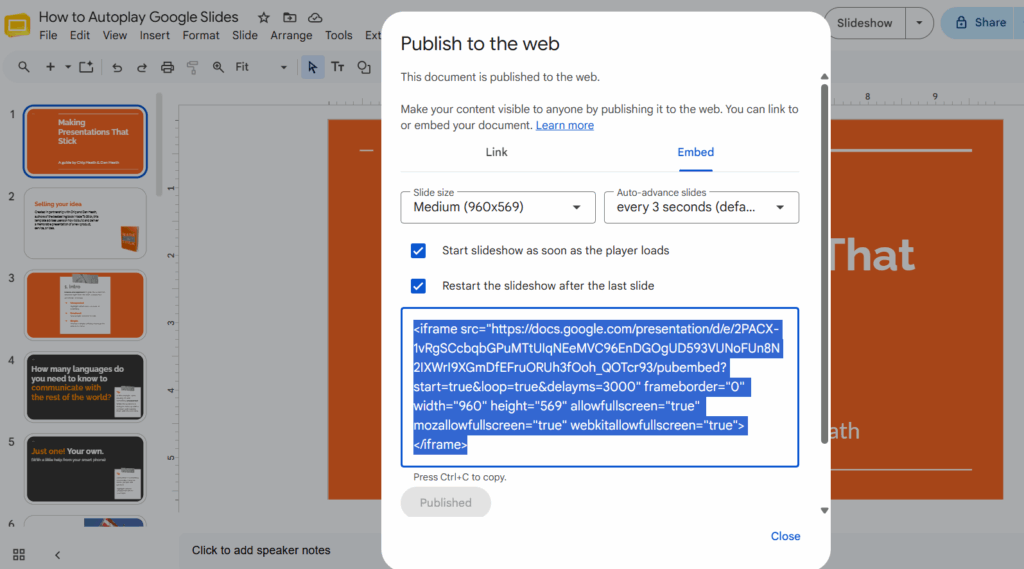Open Slideshow options dropdown arrow
This screenshot has width=1024, height=569.
(919, 23)
